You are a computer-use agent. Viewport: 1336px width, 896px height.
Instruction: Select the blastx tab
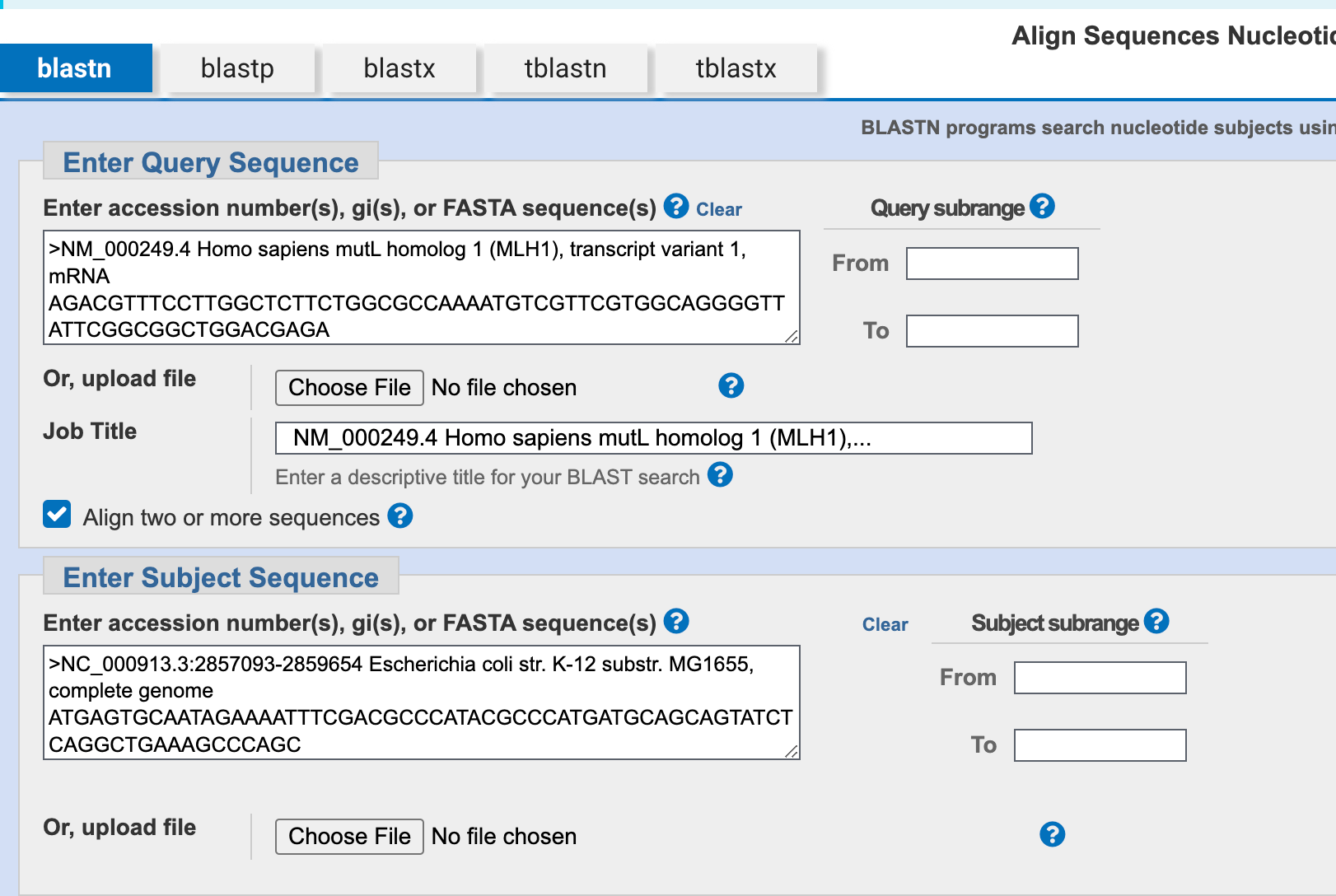399,68
